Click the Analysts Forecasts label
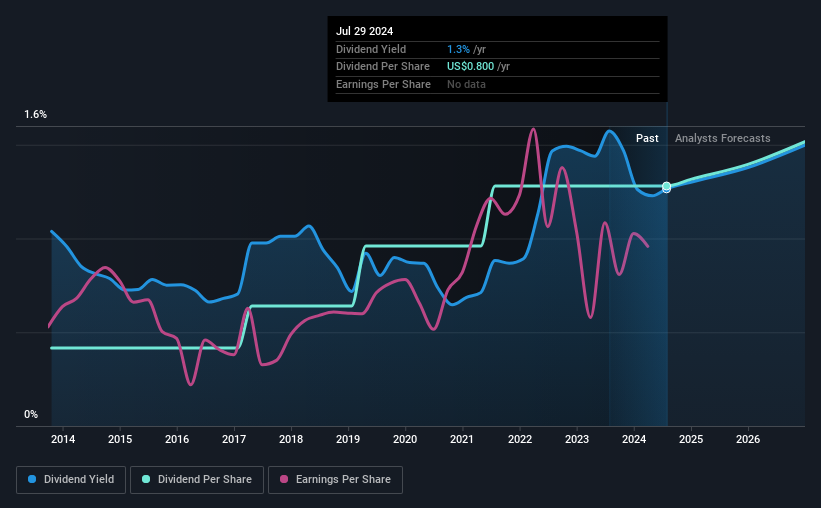This screenshot has height=508, width=821. tap(723, 138)
